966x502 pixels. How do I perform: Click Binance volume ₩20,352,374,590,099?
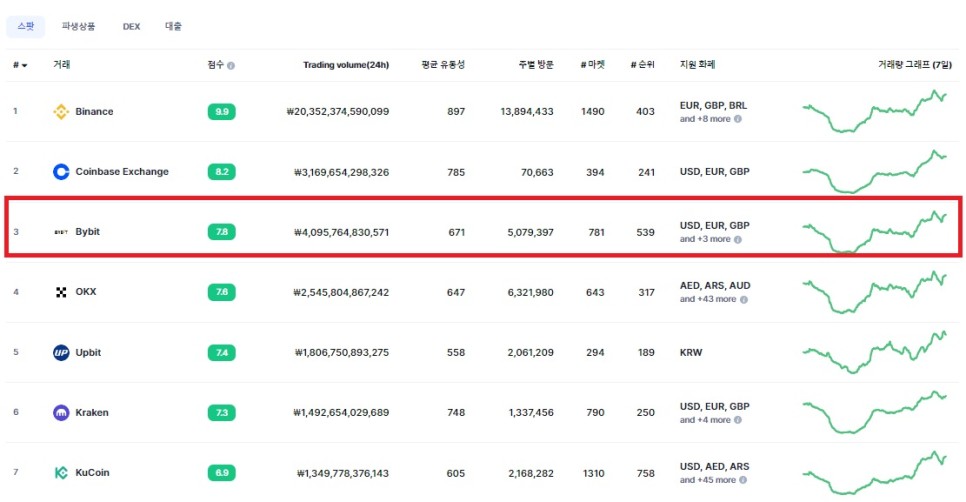point(338,111)
